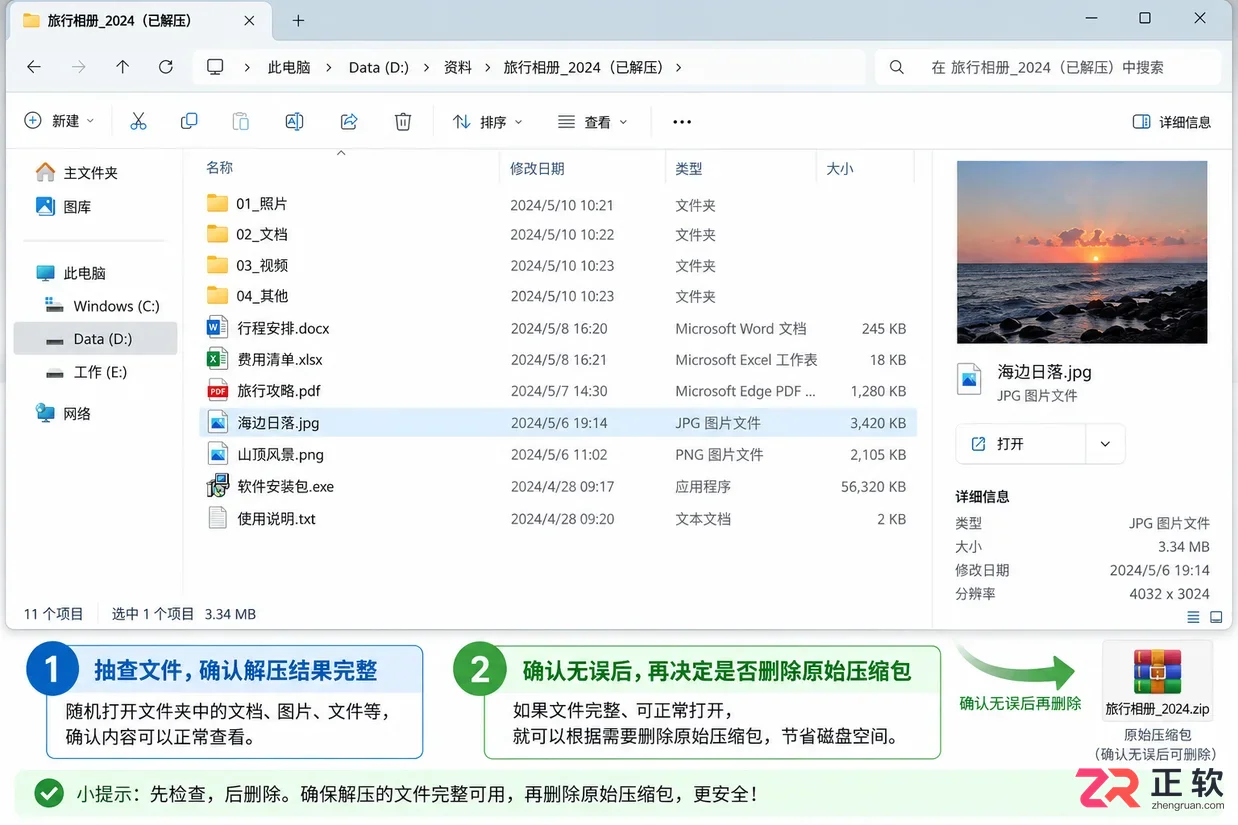Expand chevron after Data (D:) in address bar
1238x825 pixels.
point(425,67)
